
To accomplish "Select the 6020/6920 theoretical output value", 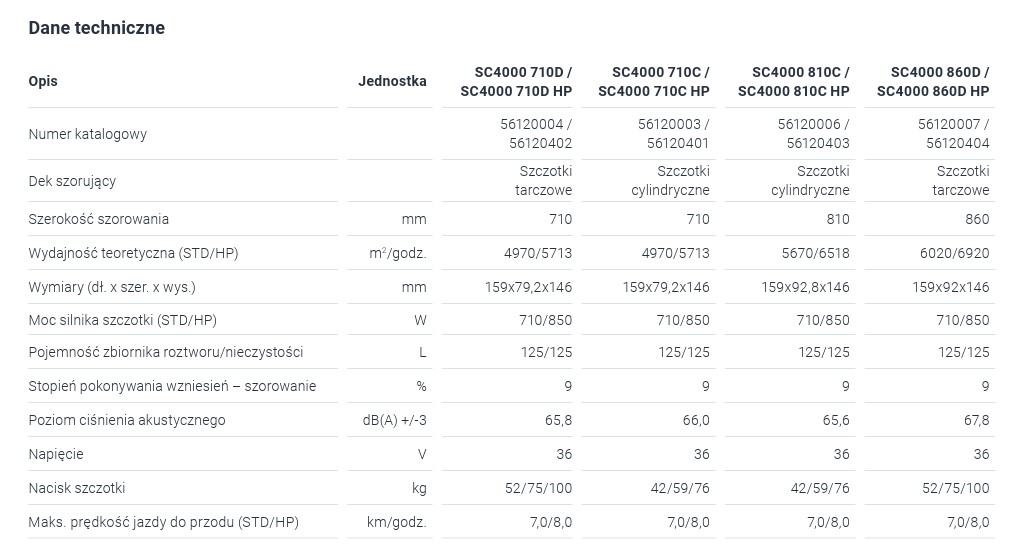I will pyautogui.click(x=955, y=253).
